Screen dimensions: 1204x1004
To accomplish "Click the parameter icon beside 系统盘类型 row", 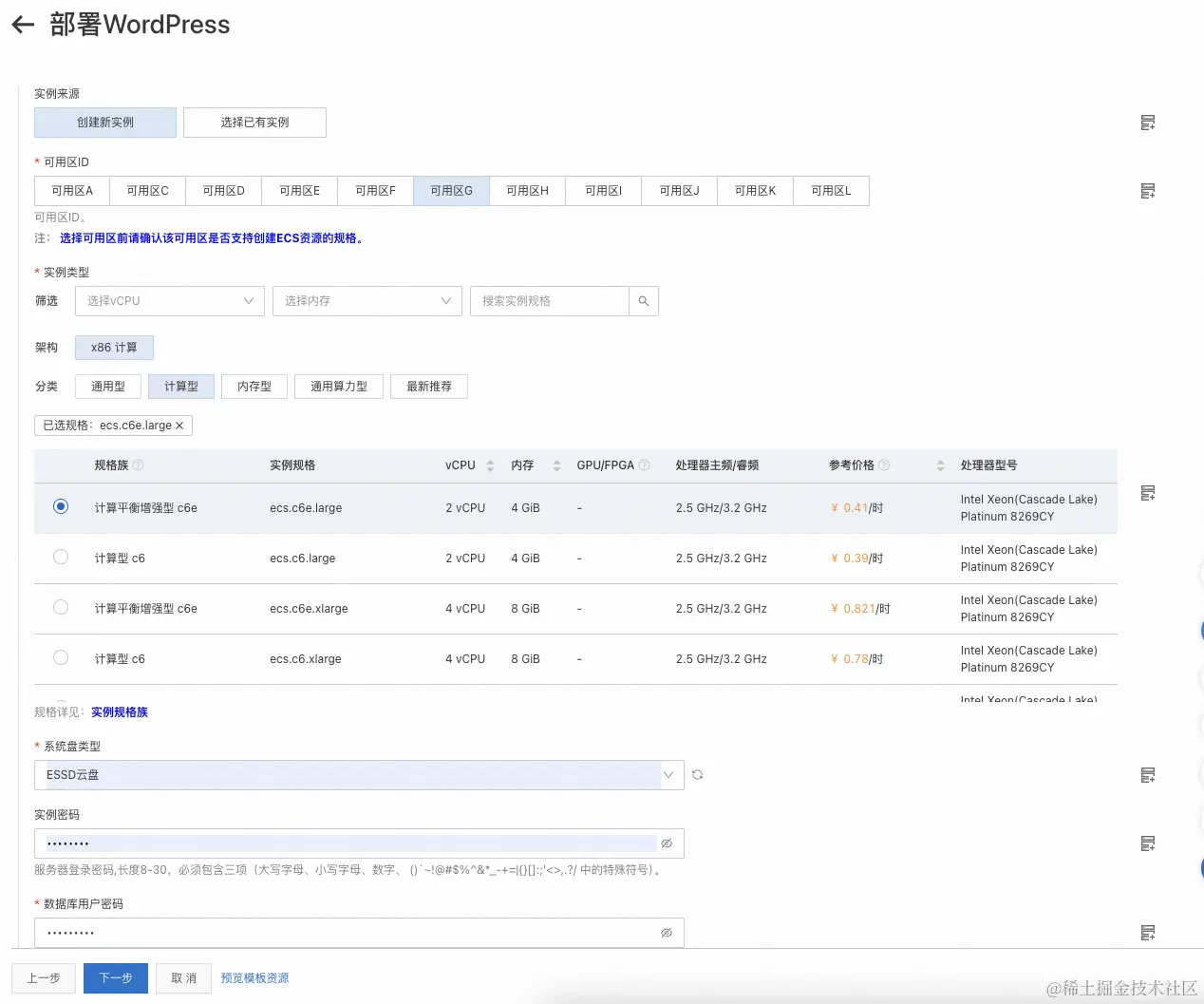I will click(x=1148, y=775).
